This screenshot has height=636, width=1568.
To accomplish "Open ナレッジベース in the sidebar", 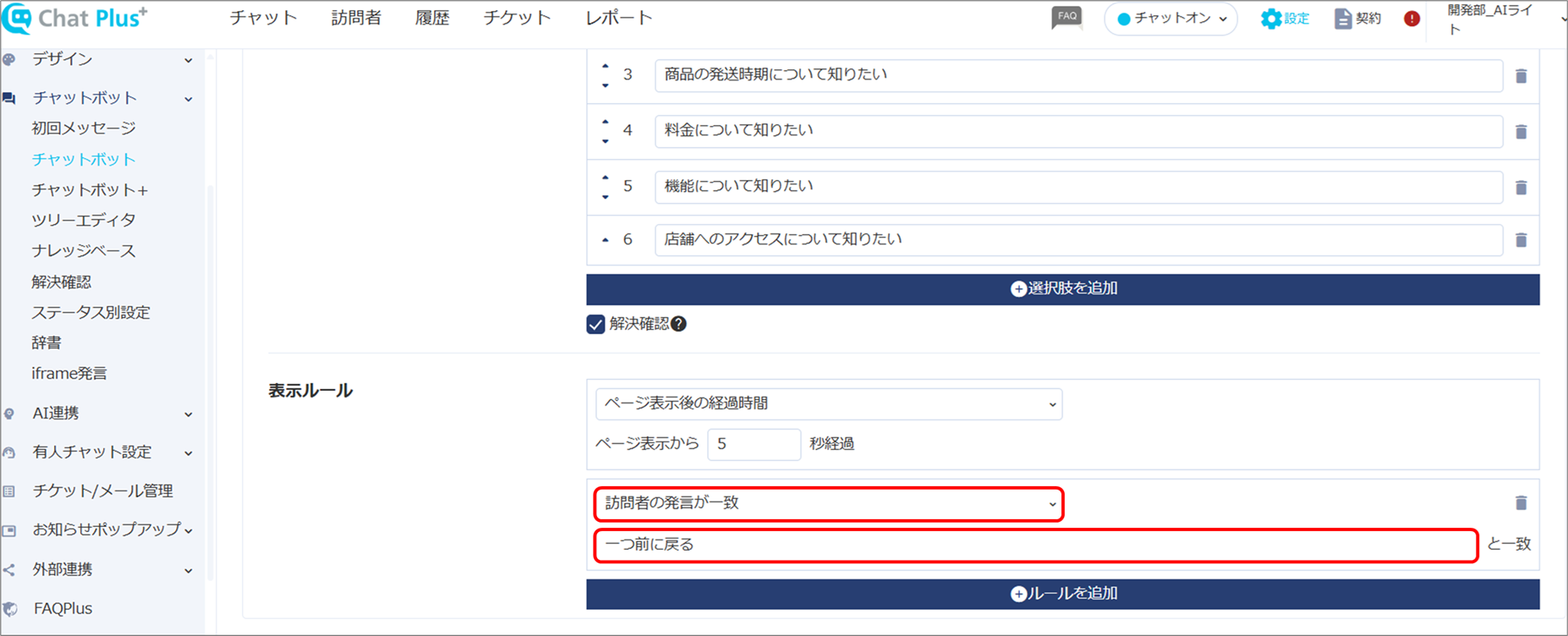I will point(84,251).
